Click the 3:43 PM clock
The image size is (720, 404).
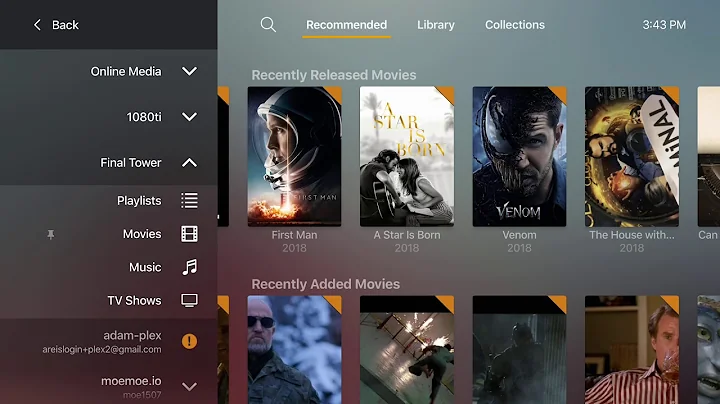pos(664,25)
